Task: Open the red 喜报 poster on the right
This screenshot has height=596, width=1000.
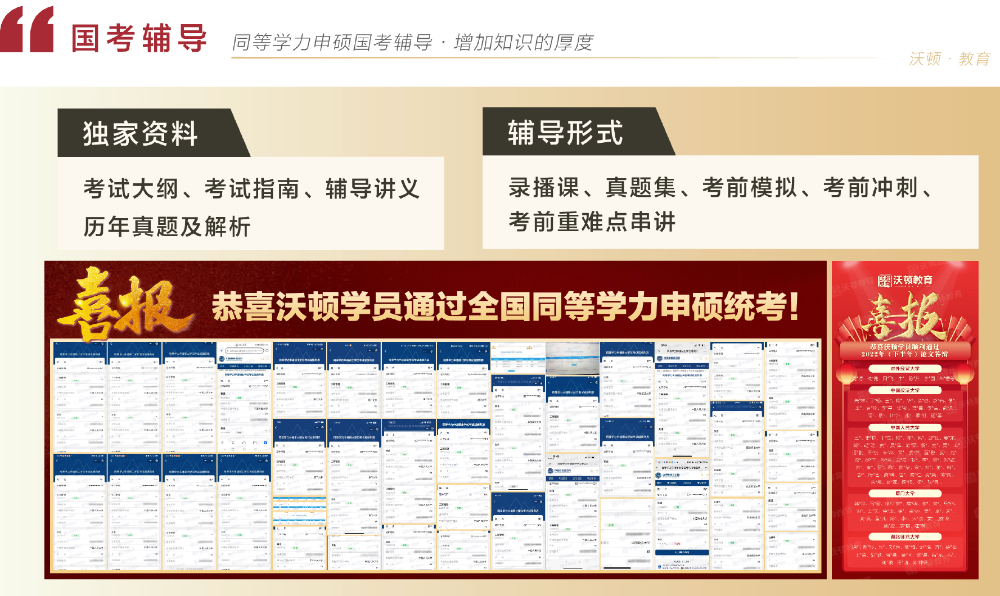Action: tap(905, 419)
